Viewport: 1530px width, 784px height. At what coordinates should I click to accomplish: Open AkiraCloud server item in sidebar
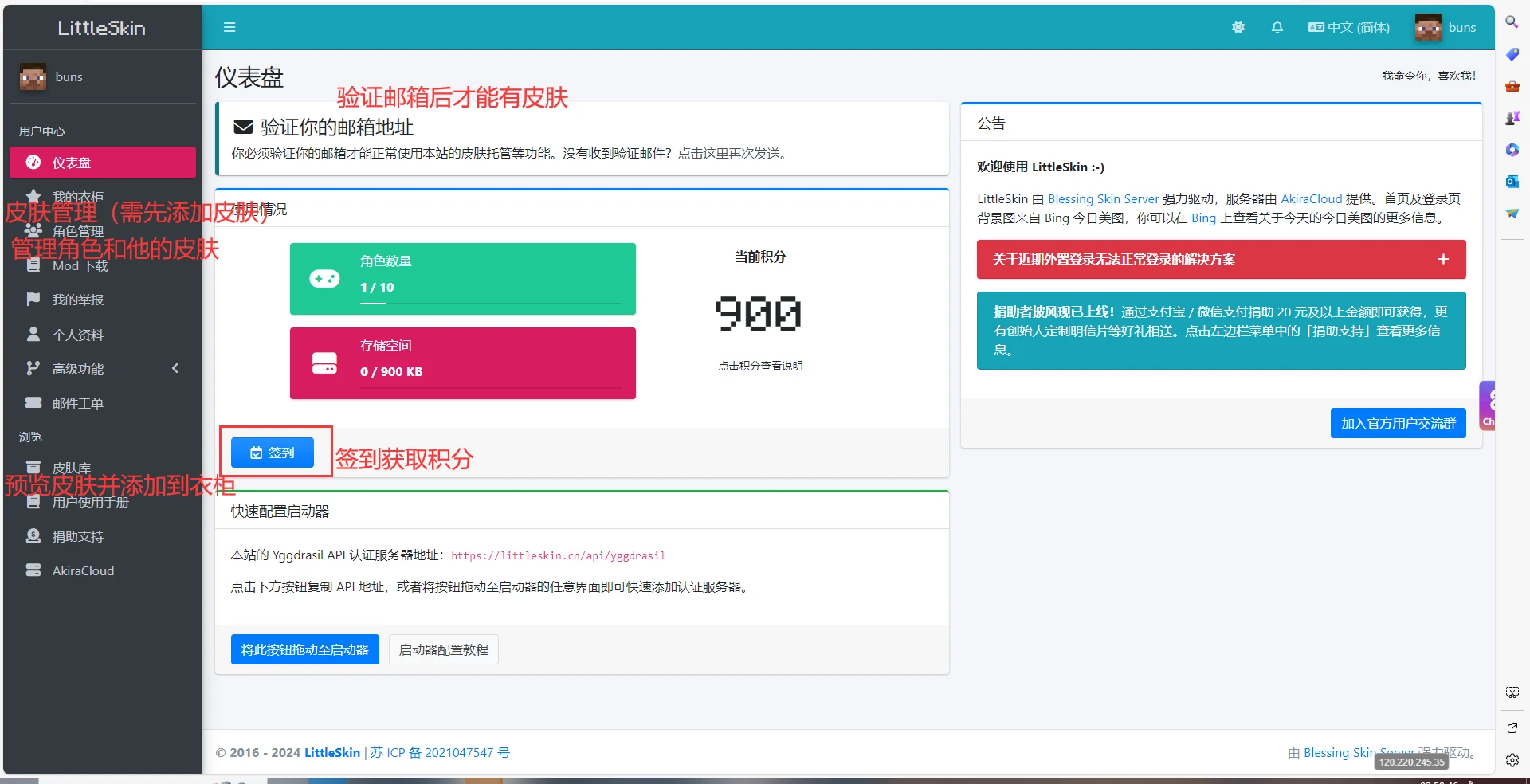coord(83,571)
